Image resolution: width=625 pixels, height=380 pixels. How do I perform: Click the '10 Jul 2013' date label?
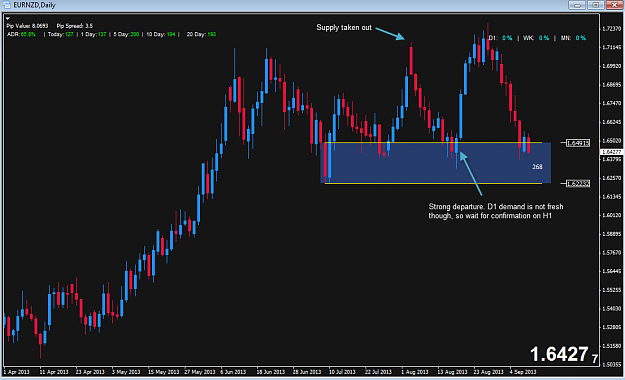(342, 372)
